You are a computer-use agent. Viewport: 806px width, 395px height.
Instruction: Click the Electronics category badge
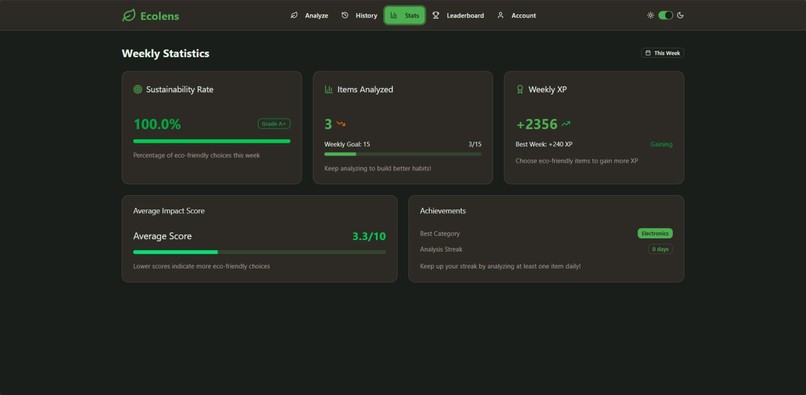click(x=655, y=234)
